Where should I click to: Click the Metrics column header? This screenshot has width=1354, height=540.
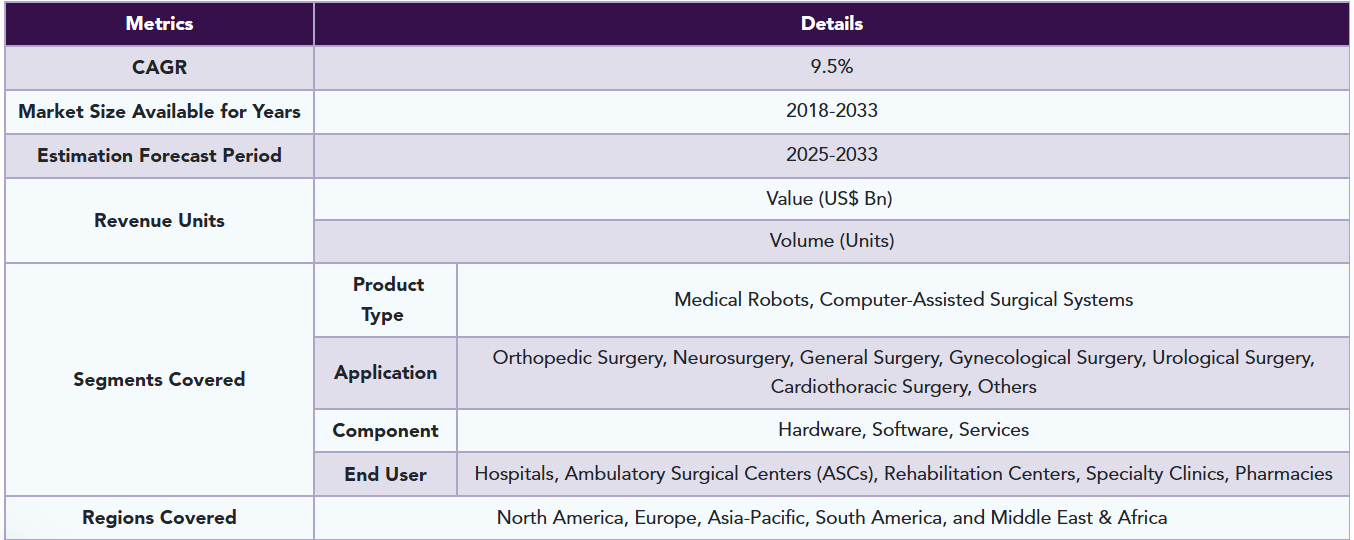(159, 23)
